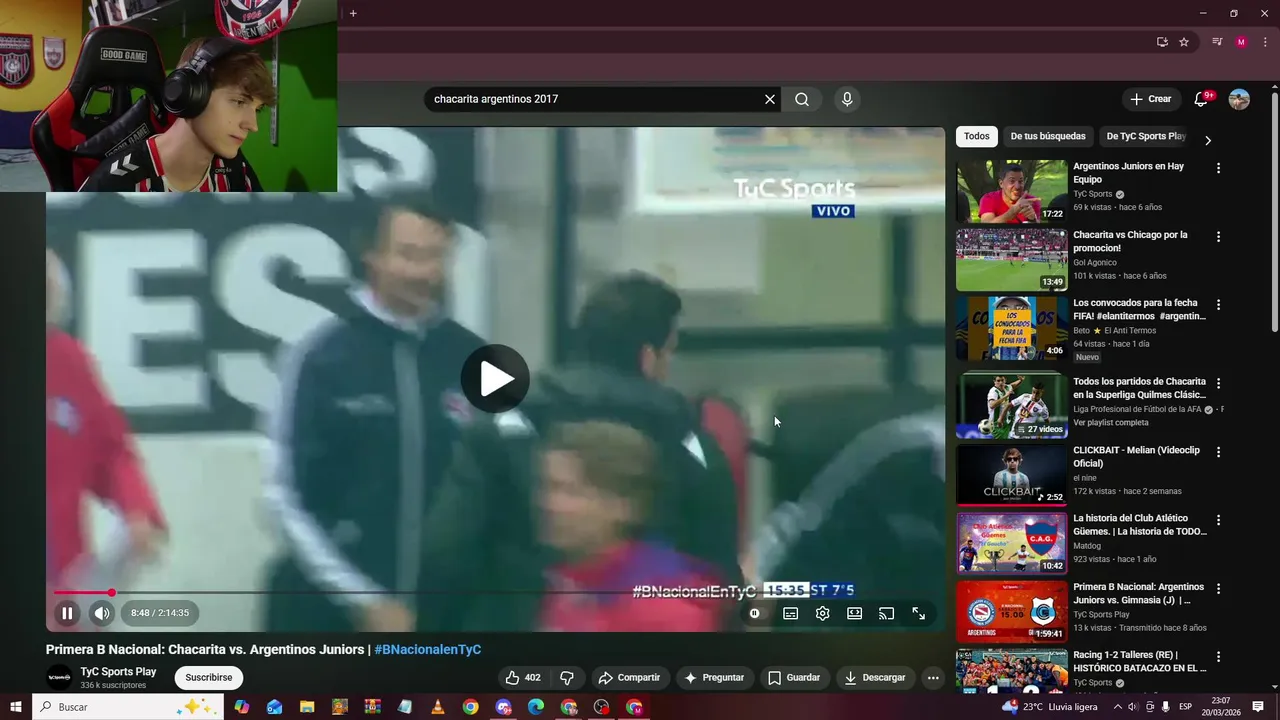Image resolution: width=1280 pixels, height=720 pixels.
Task: Open Chacarita vs Chicago por la promocion thumbnail
Action: 1011,260
